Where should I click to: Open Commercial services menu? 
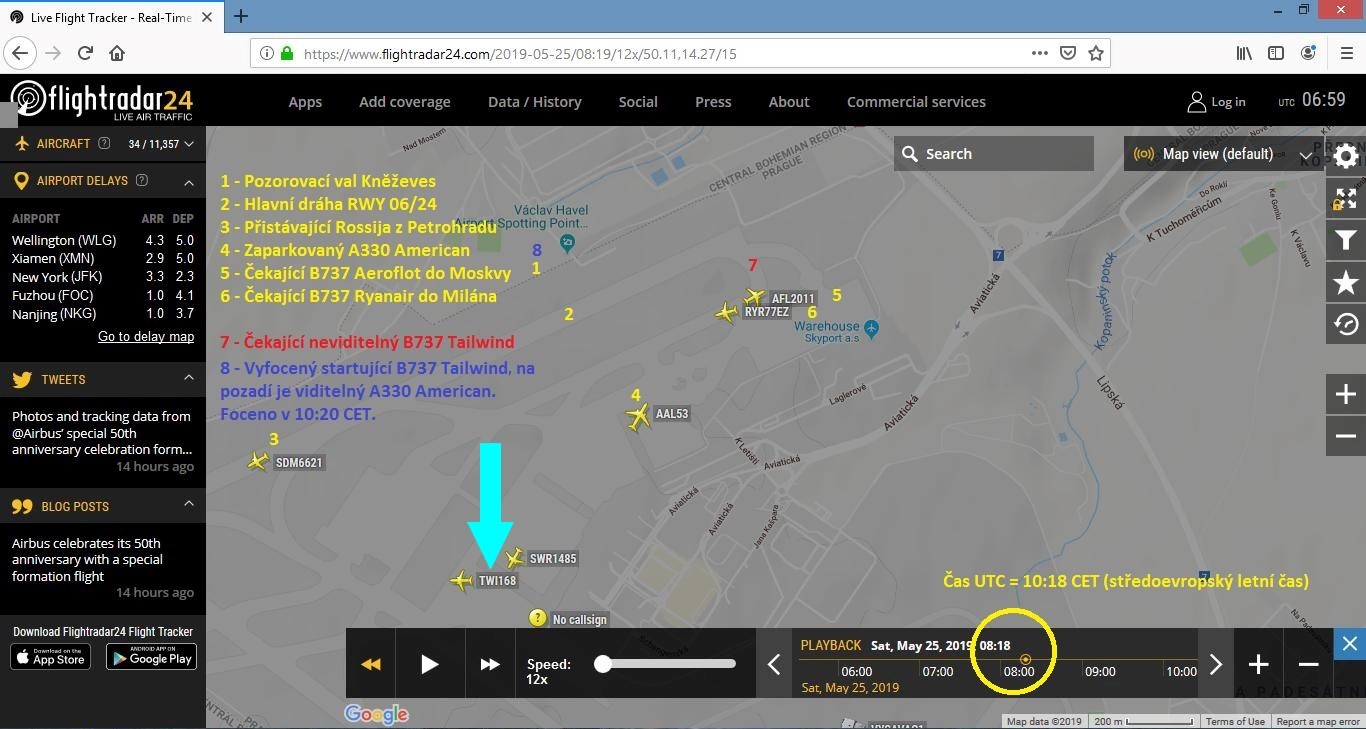click(916, 102)
